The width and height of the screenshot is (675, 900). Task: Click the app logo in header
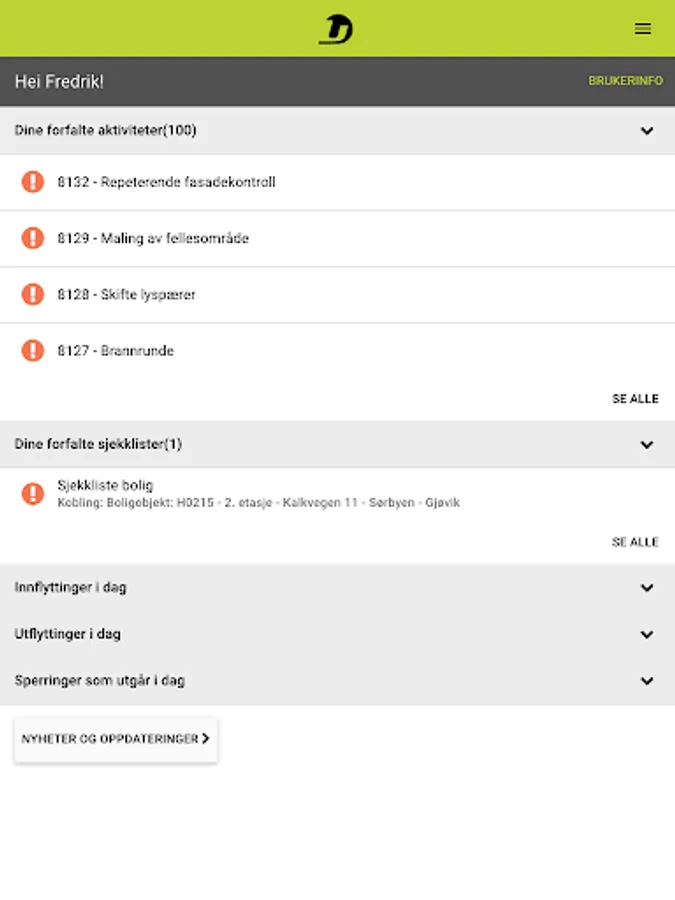tap(336, 29)
